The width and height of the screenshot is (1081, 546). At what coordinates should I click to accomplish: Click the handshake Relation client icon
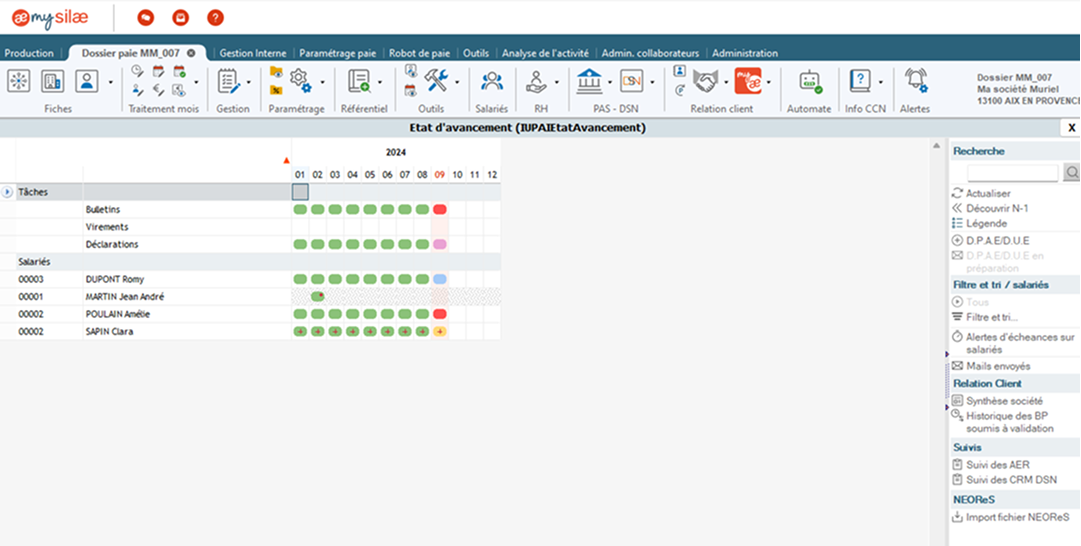pos(707,81)
